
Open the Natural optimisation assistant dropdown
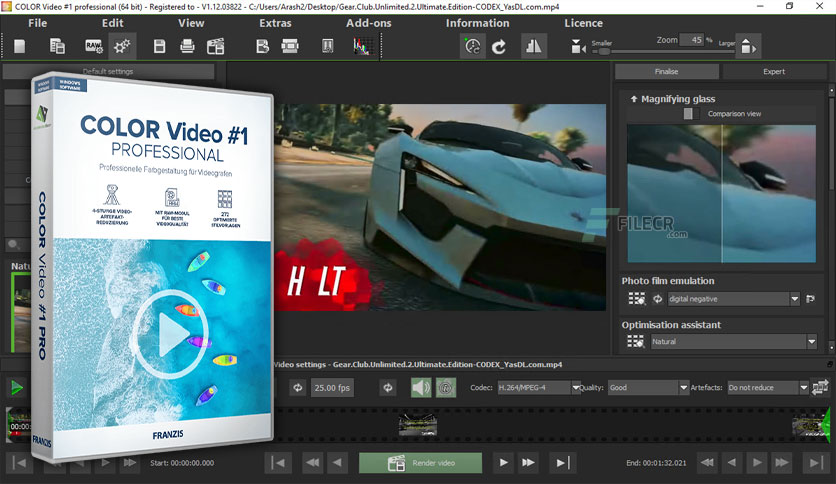[734, 342]
